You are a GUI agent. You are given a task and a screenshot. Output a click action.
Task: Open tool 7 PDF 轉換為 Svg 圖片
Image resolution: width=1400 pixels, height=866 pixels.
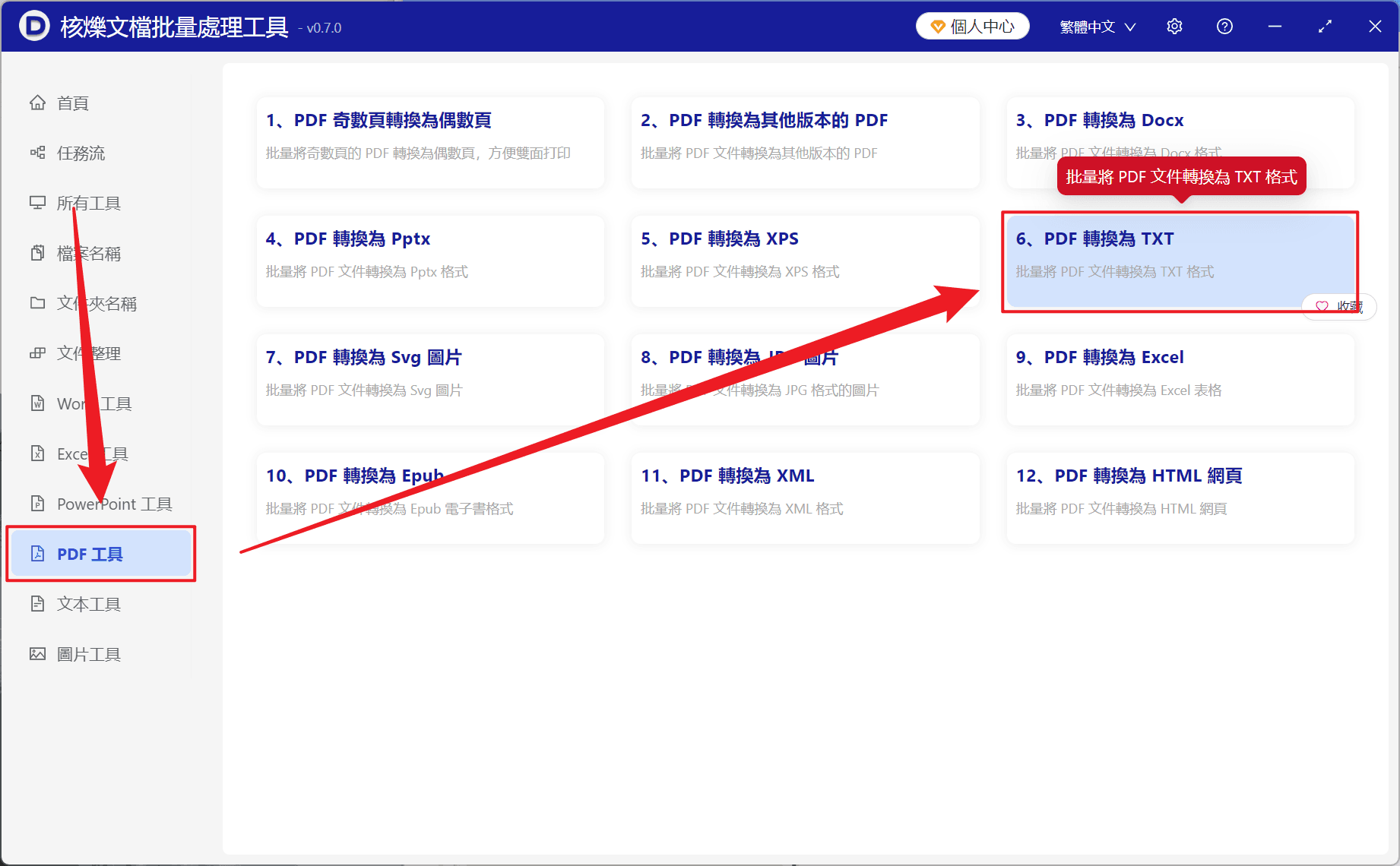430,380
